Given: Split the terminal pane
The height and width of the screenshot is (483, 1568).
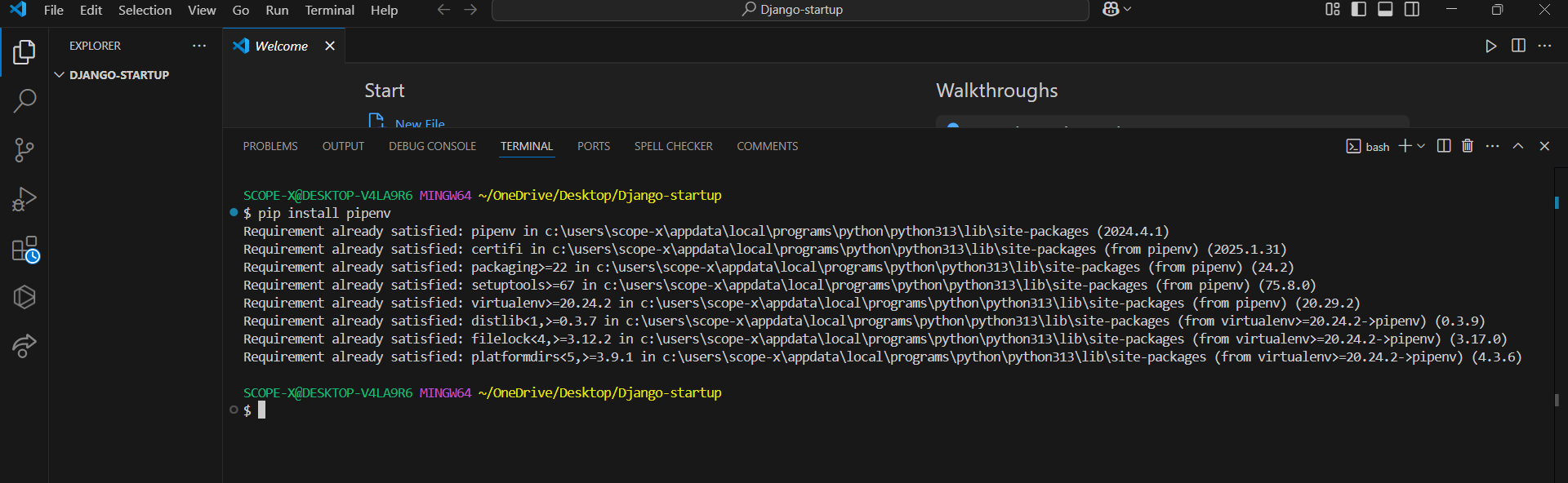Looking at the screenshot, I should pos(1444,145).
